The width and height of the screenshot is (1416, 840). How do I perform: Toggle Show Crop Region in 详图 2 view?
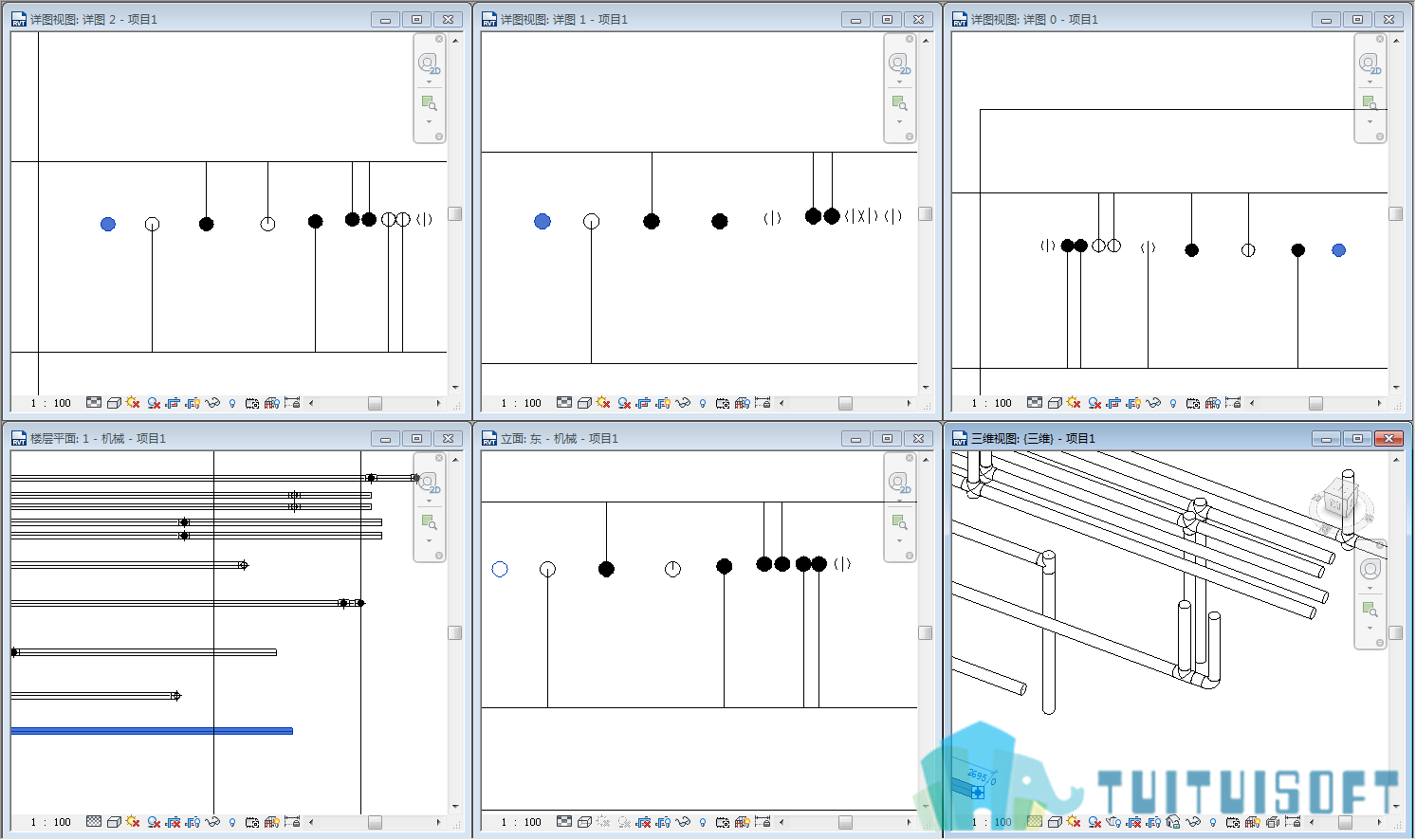pyautogui.click(x=193, y=403)
